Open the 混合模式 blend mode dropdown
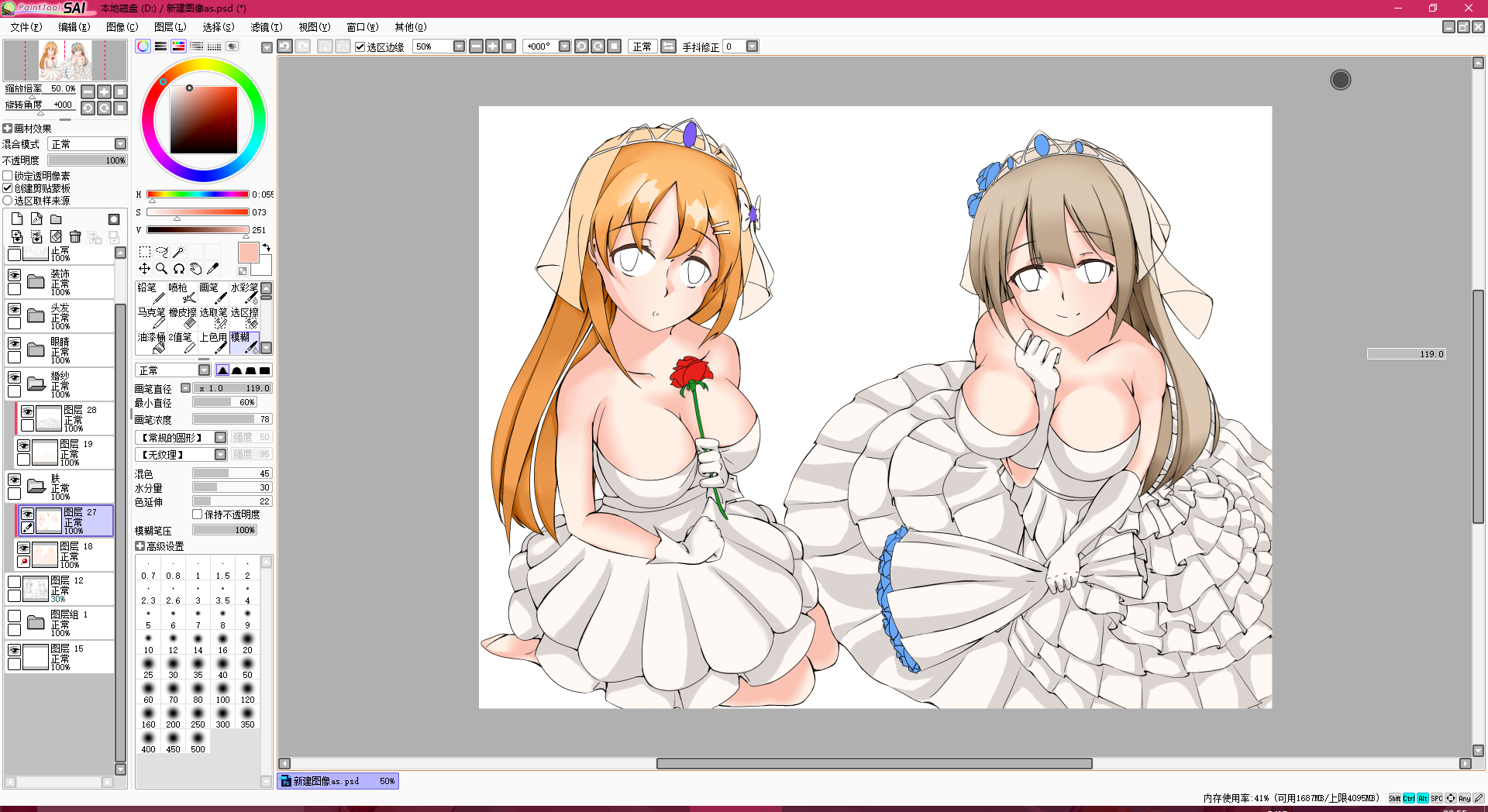 pos(121,144)
